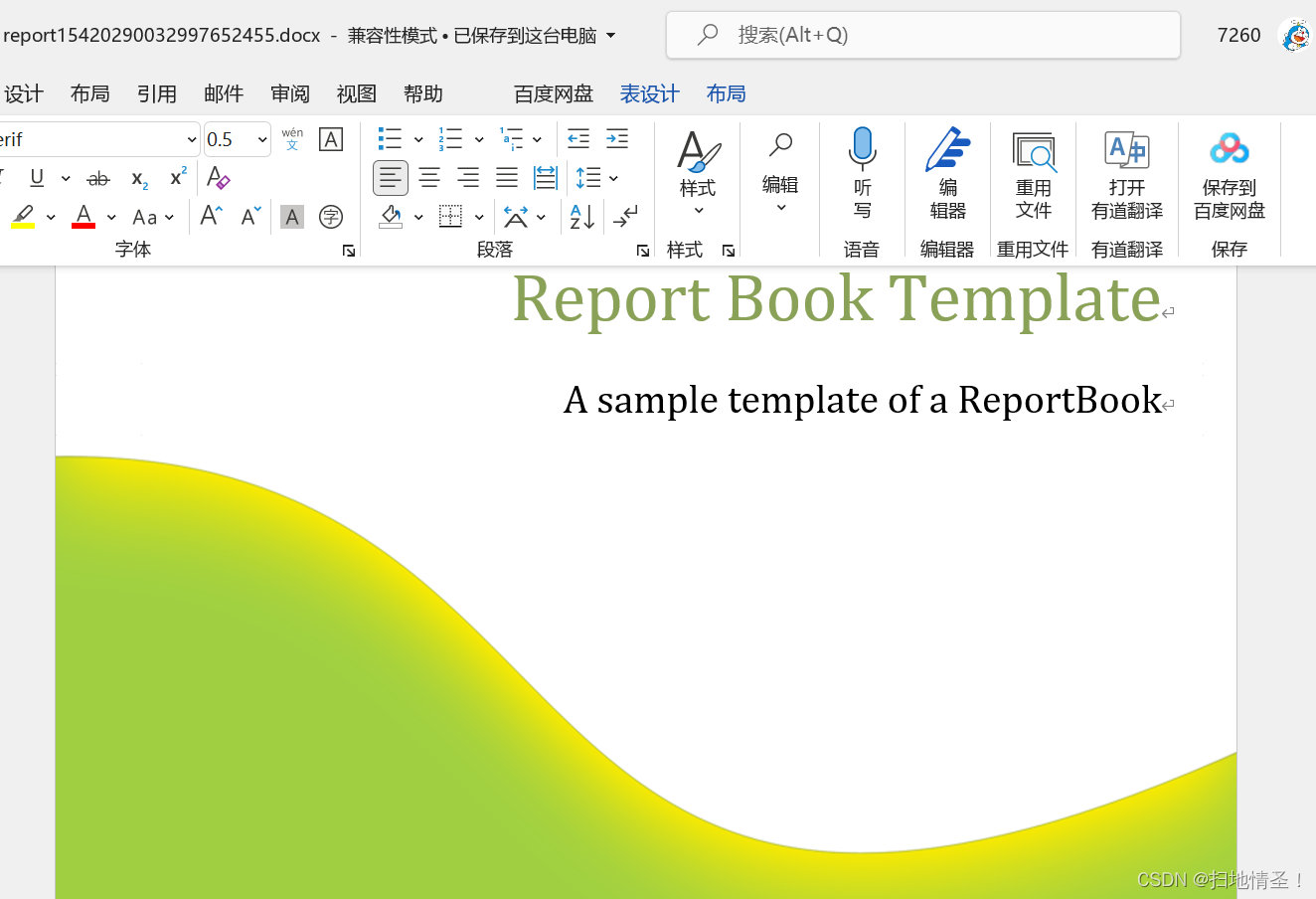
Task: Open the Design (设计) tab
Action: tap(24, 93)
